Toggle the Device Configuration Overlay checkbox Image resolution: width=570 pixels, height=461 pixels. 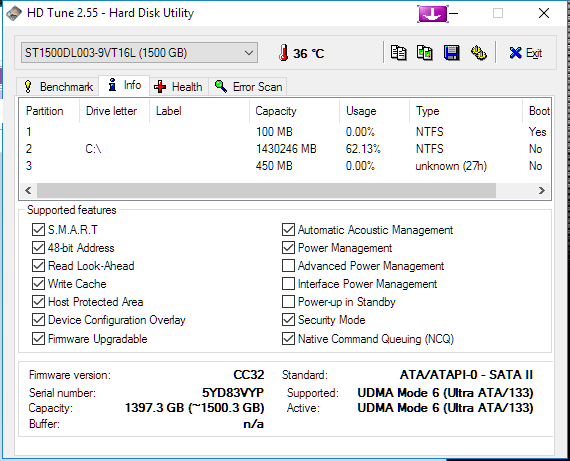pos(38,320)
